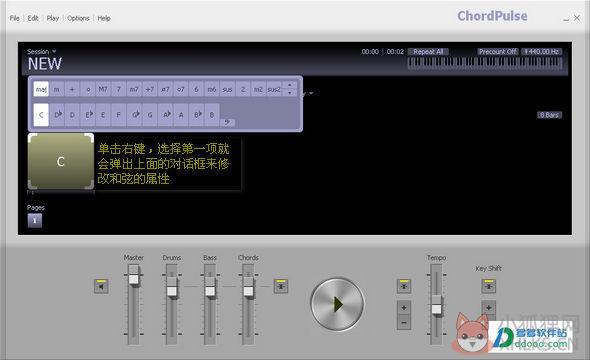
Task: Adjust the Bass volume slider
Action: coord(210,291)
